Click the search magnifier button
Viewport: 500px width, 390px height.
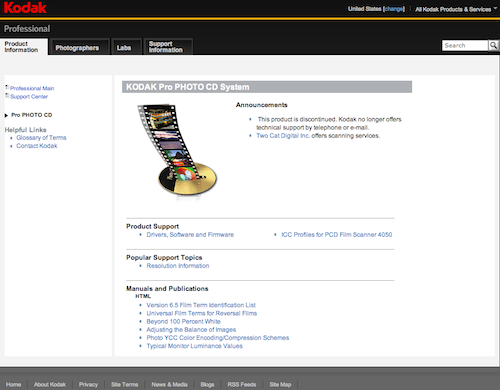point(494,45)
